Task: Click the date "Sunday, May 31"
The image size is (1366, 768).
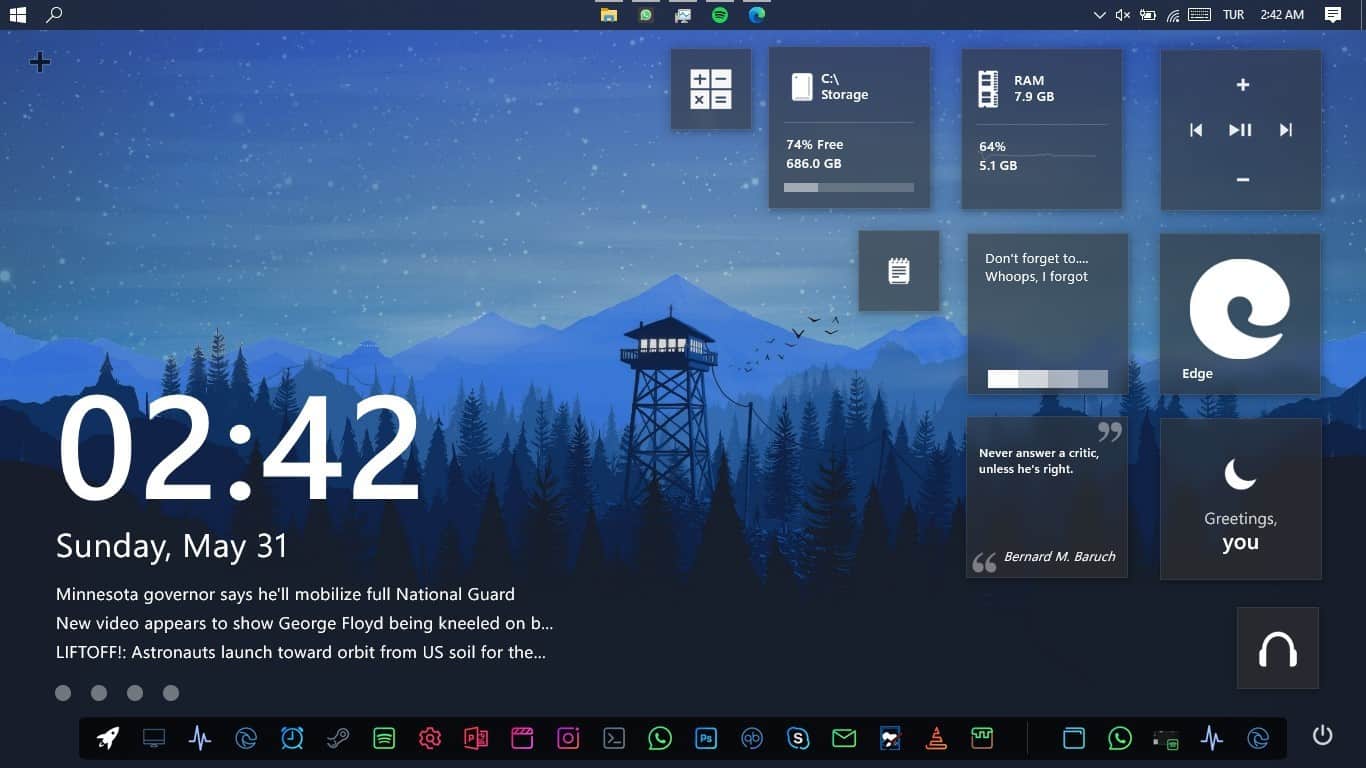Action: click(172, 546)
